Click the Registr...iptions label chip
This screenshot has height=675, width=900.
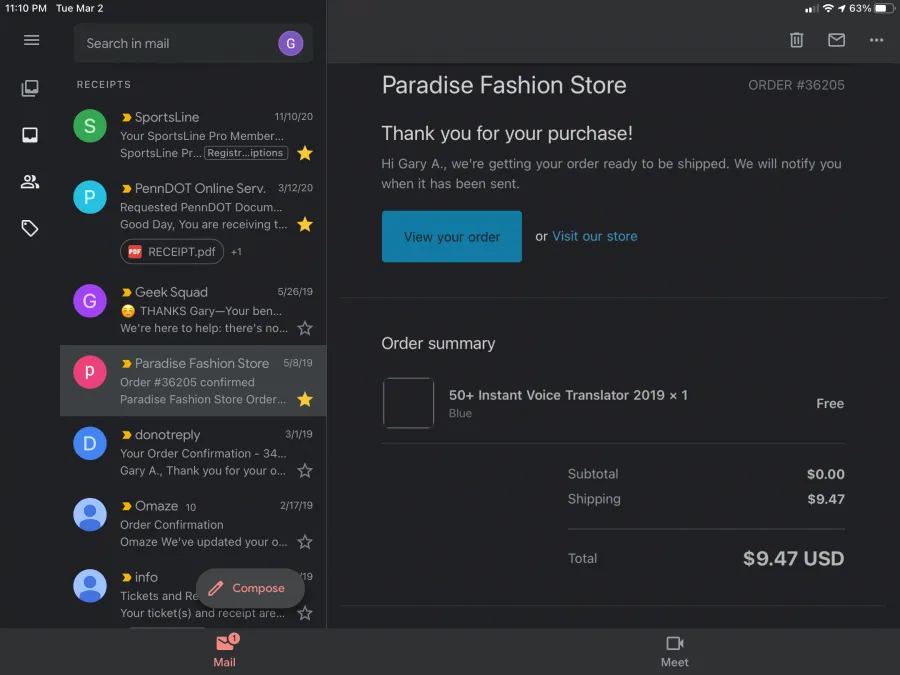(x=246, y=153)
